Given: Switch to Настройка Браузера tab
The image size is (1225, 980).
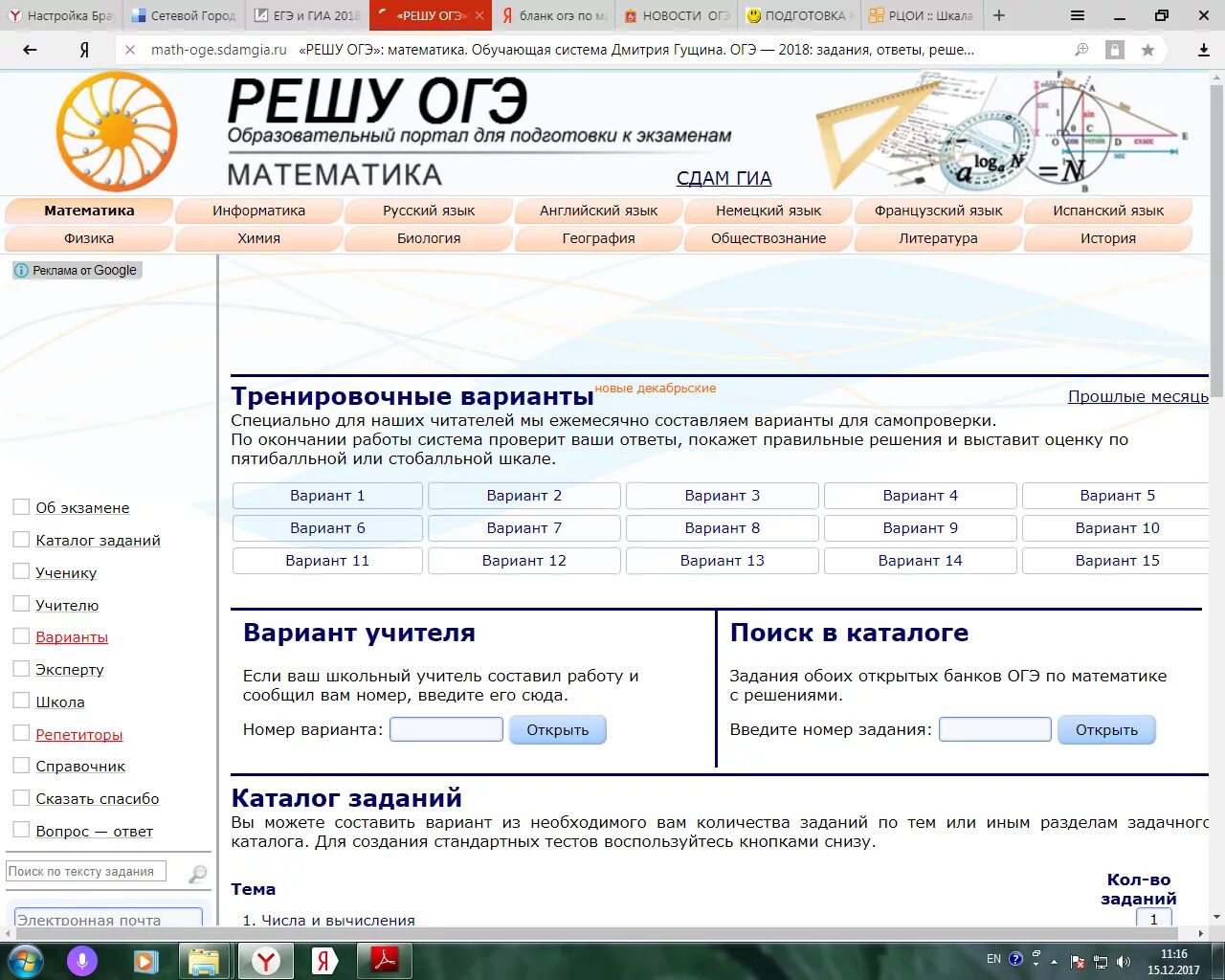Looking at the screenshot, I should tap(61, 15).
